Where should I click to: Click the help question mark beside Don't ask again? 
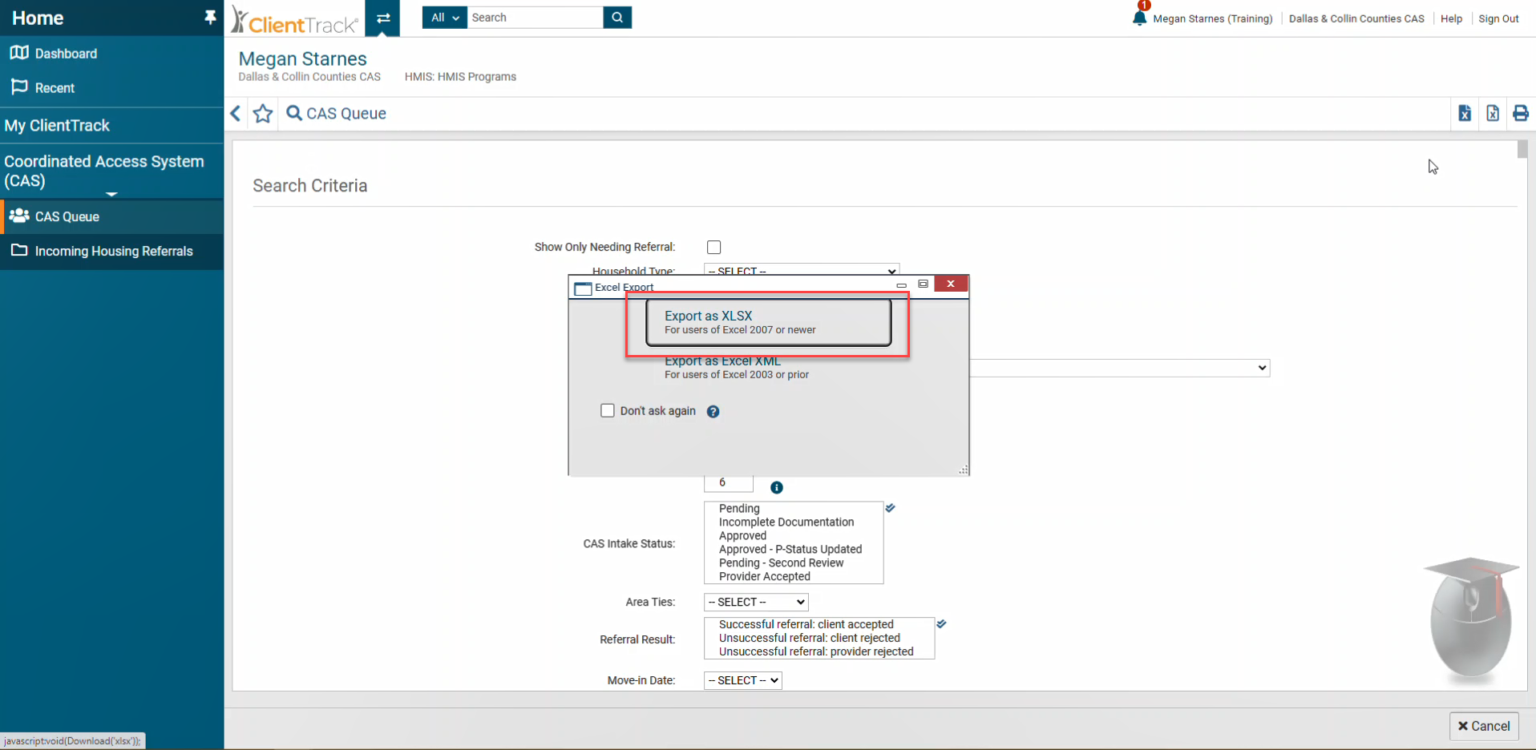coord(712,411)
